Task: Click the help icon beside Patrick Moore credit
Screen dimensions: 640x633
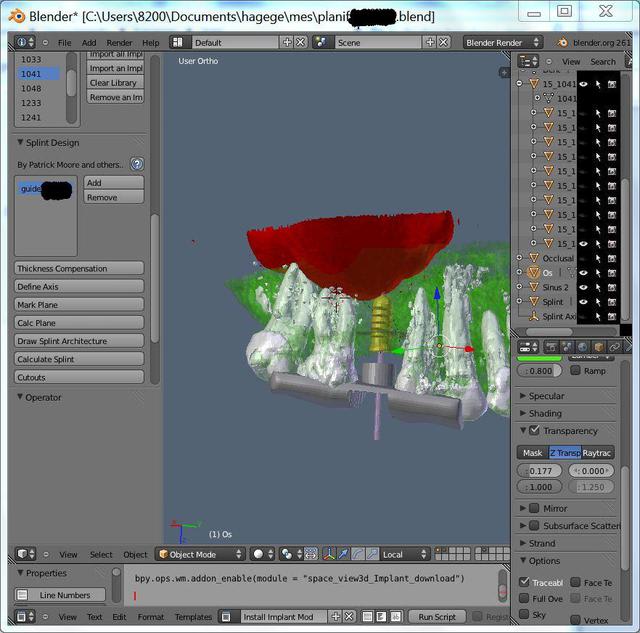Action: (x=137, y=164)
